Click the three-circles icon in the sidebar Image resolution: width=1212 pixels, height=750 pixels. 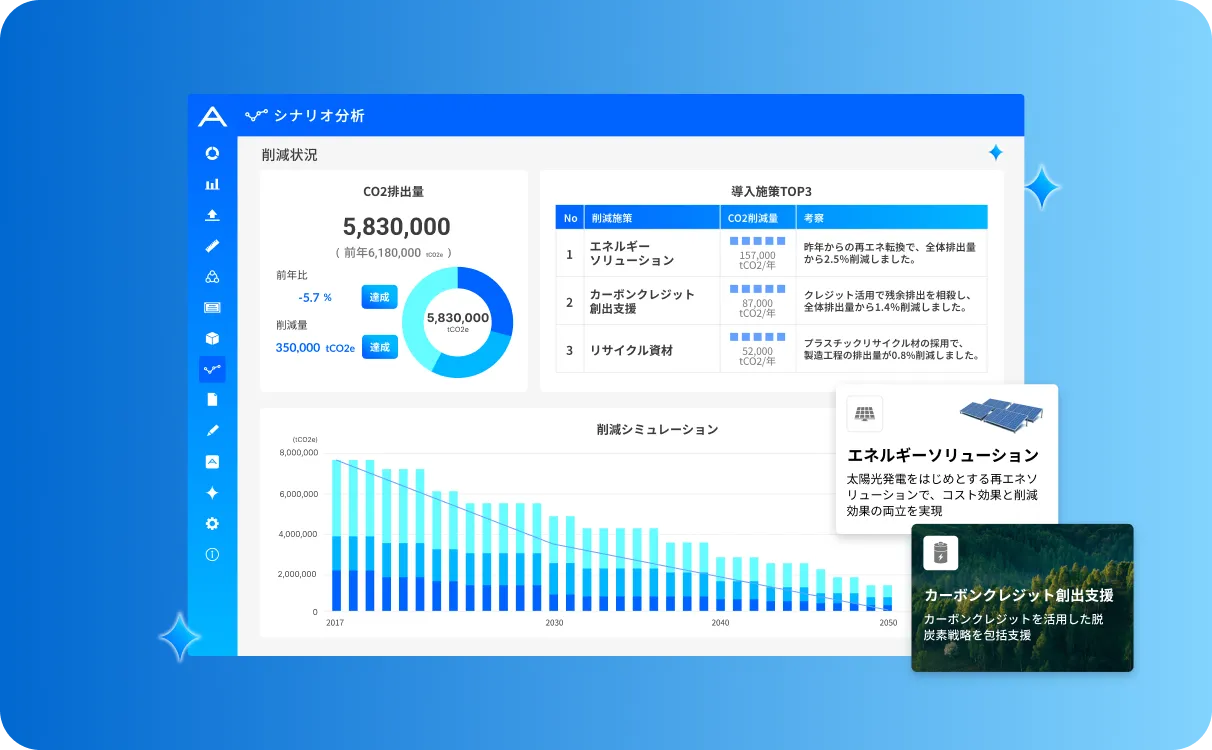[x=212, y=277]
